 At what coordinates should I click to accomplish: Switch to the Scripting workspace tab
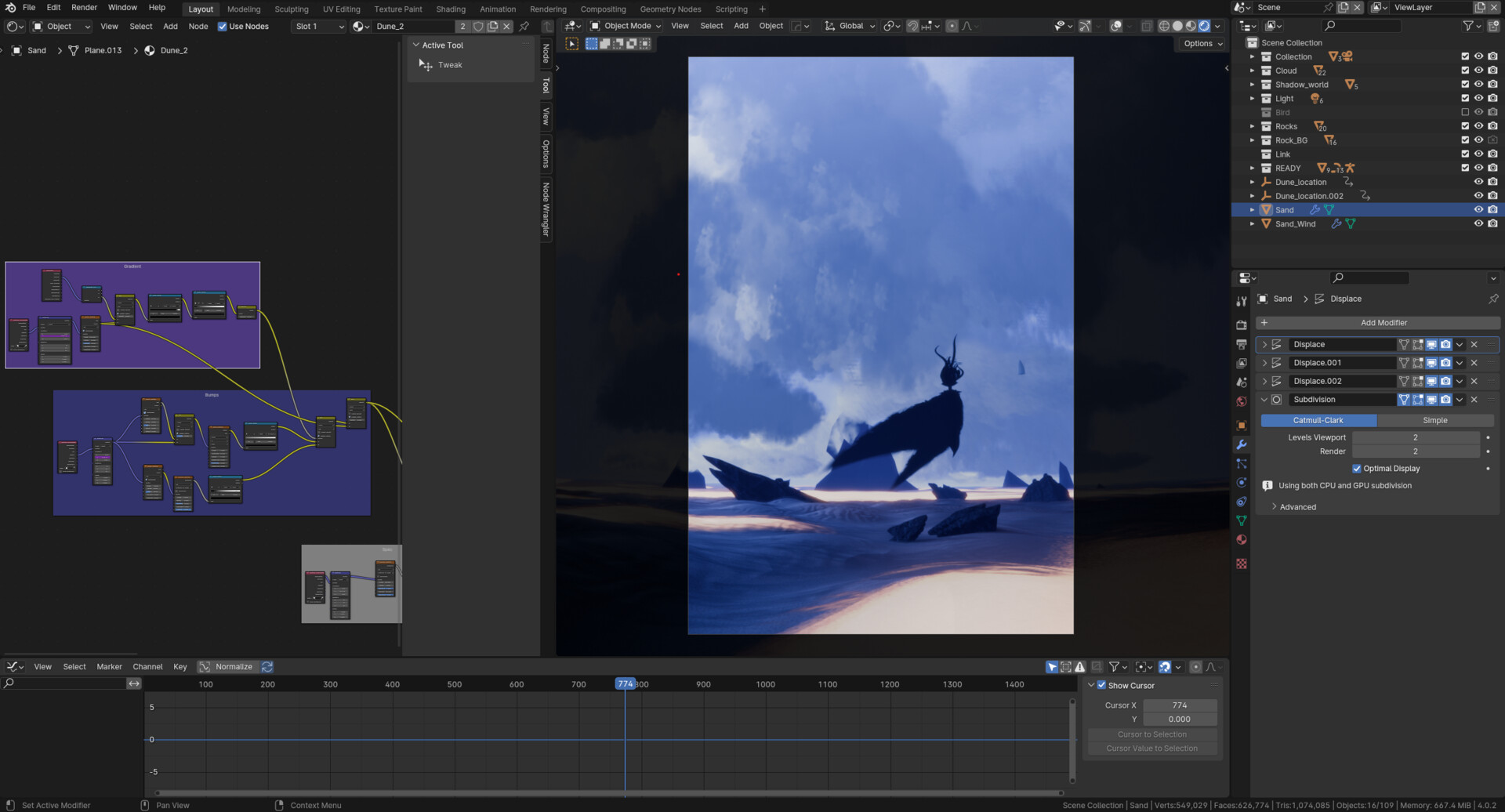731,9
